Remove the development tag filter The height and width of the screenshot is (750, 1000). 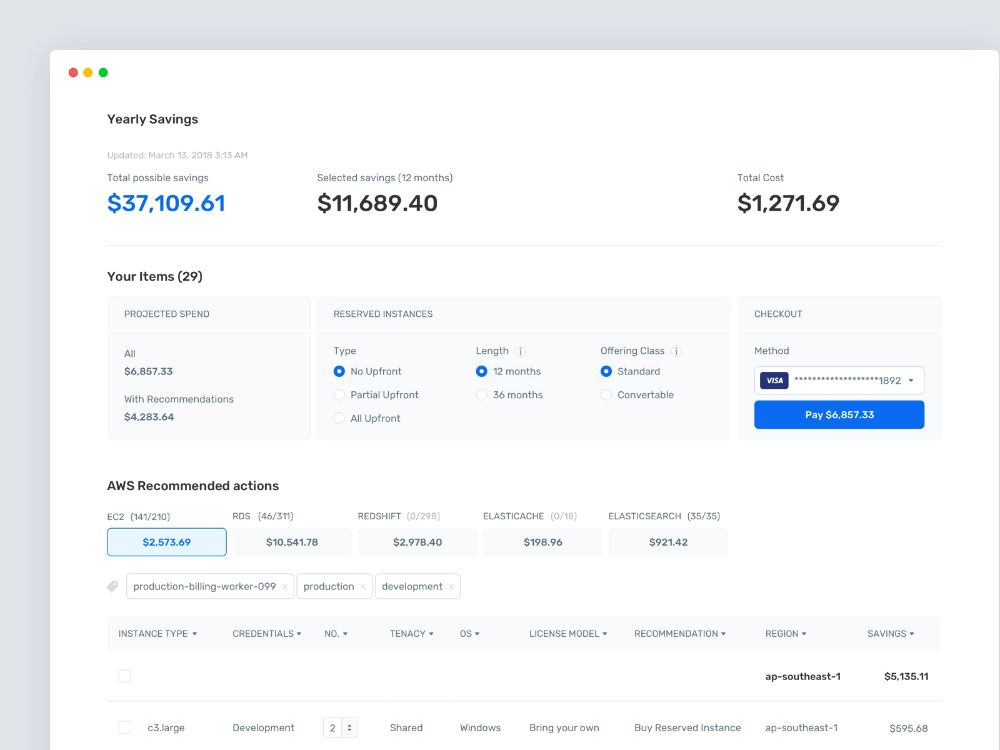pos(451,587)
